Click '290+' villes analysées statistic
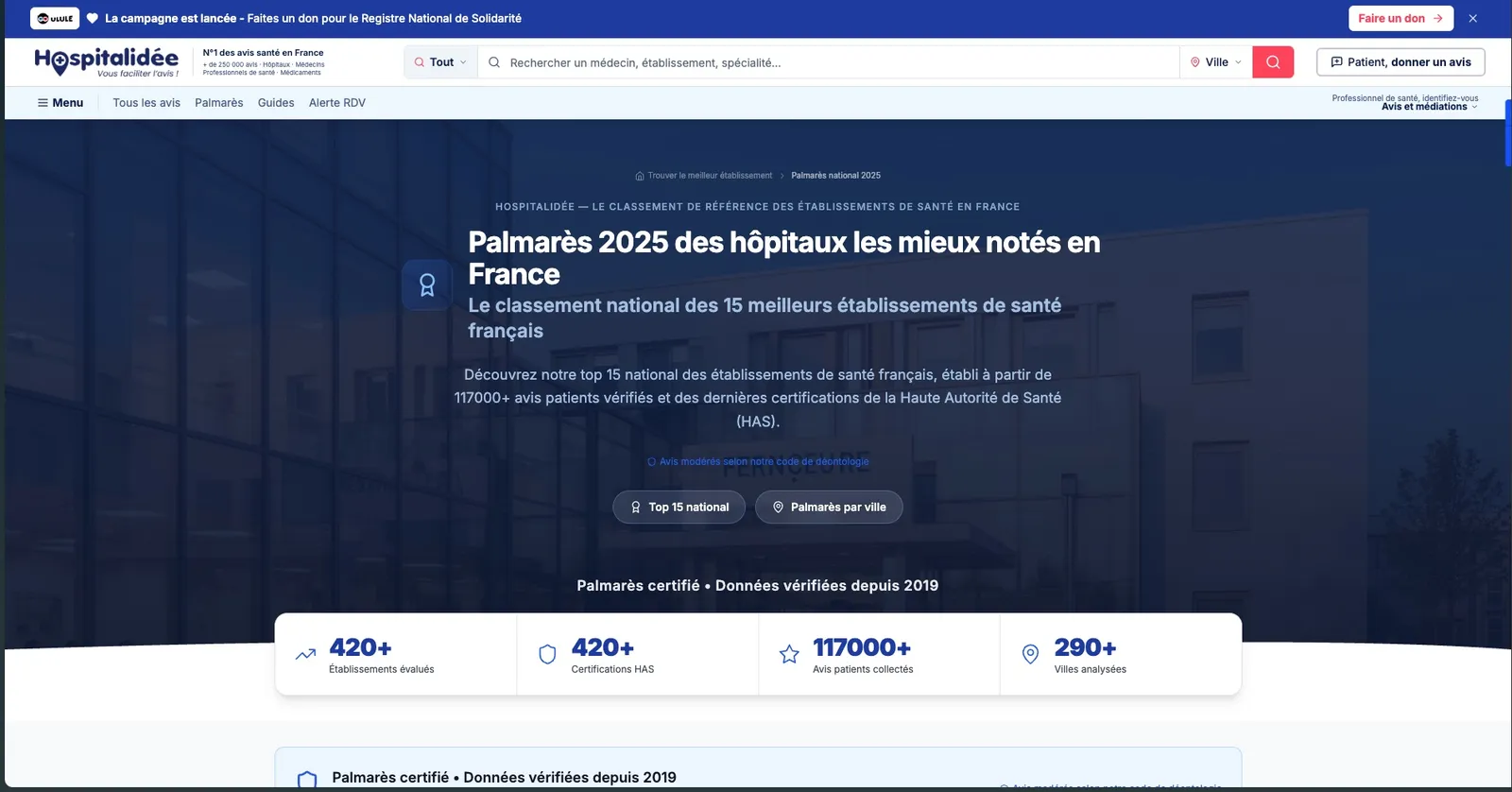The height and width of the screenshot is (792, 1512). pyautogui.click(x=1085, y=647)
